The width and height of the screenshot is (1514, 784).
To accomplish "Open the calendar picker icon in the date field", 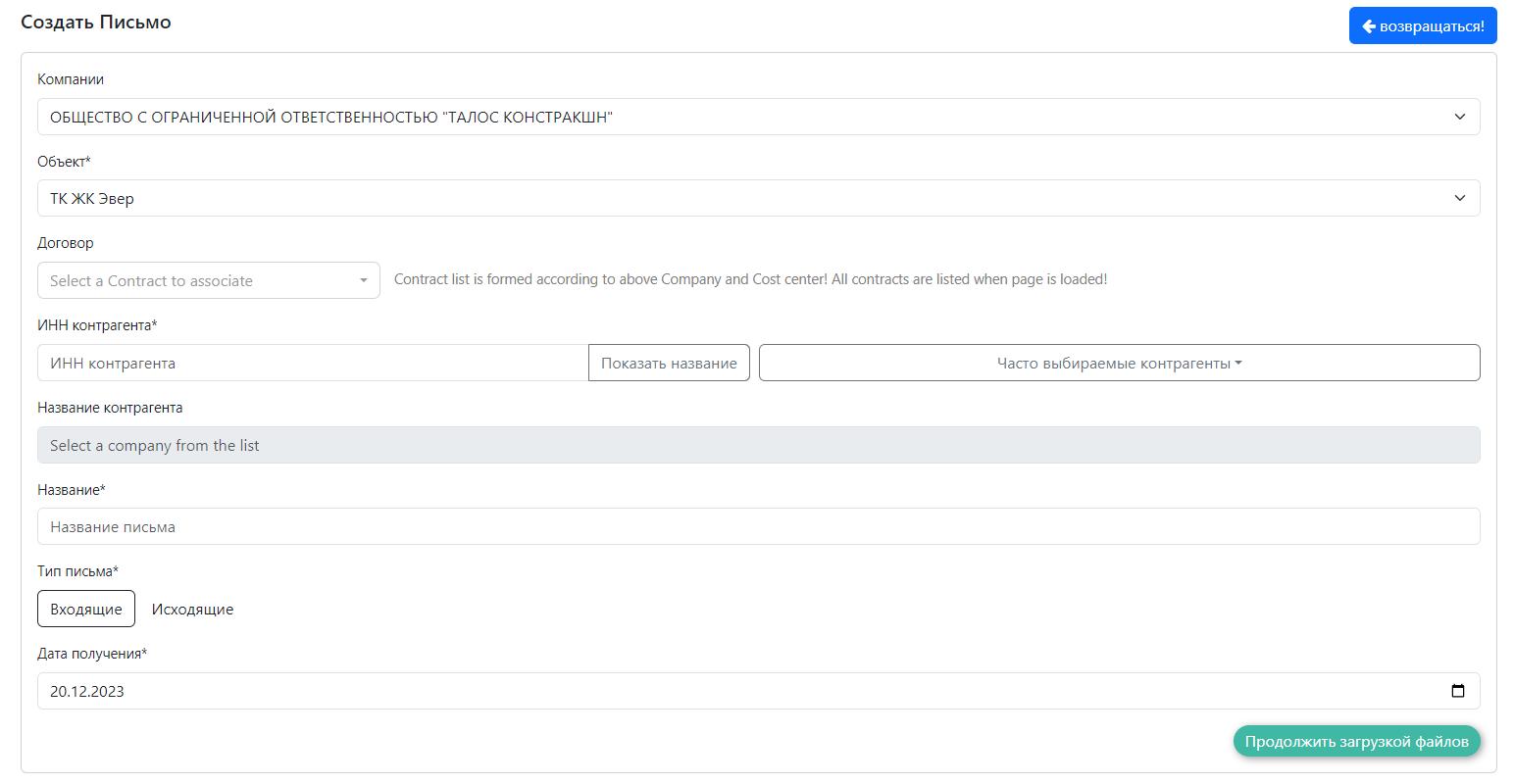I will (1458, 691).
